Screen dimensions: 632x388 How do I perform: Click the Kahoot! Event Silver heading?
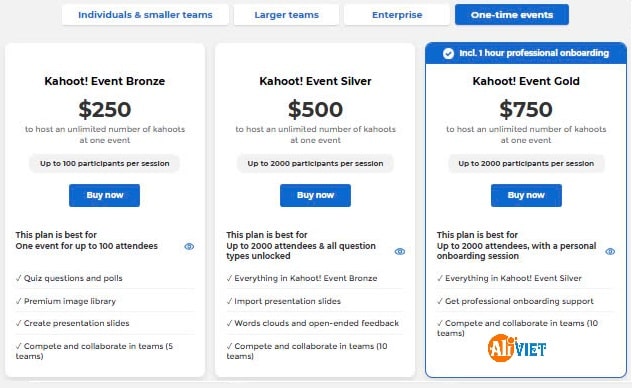pos(315,81)
